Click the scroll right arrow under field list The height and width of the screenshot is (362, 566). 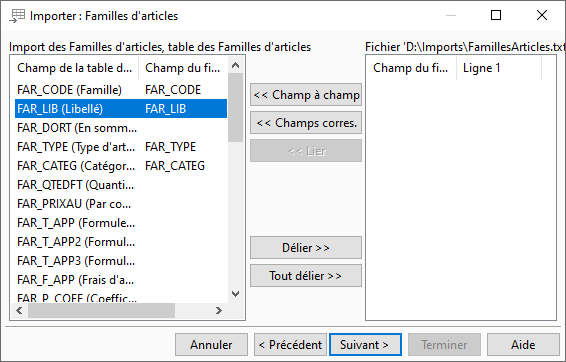218,310
